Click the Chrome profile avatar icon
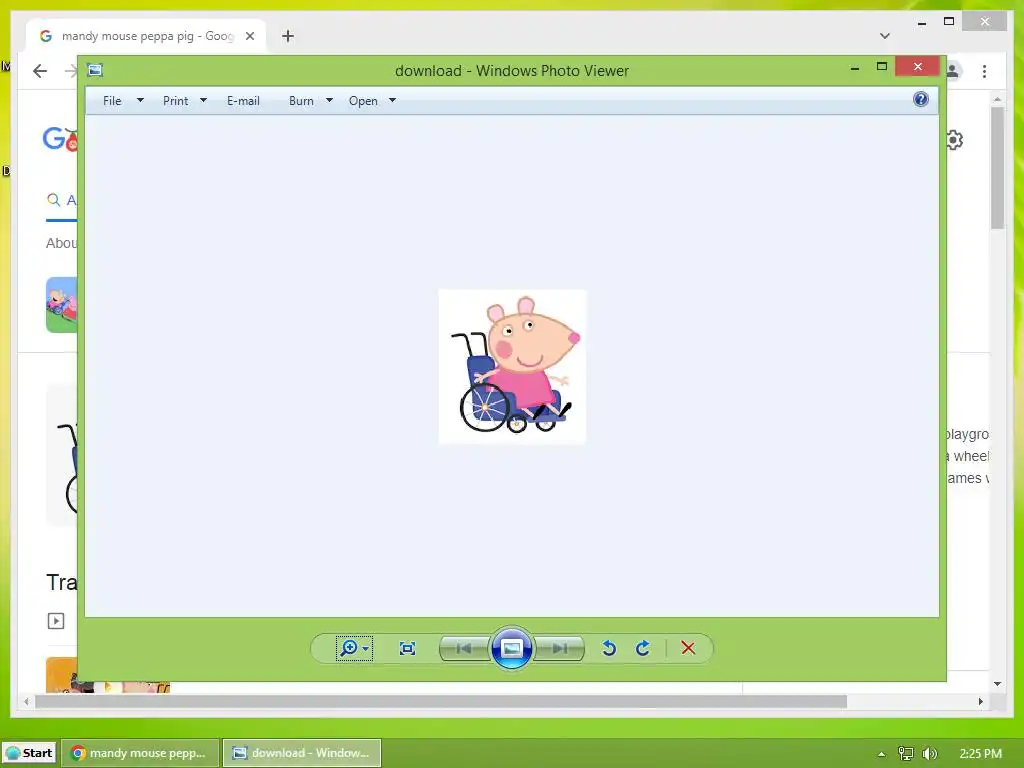 pyautogui.click(x=953, y=71)
